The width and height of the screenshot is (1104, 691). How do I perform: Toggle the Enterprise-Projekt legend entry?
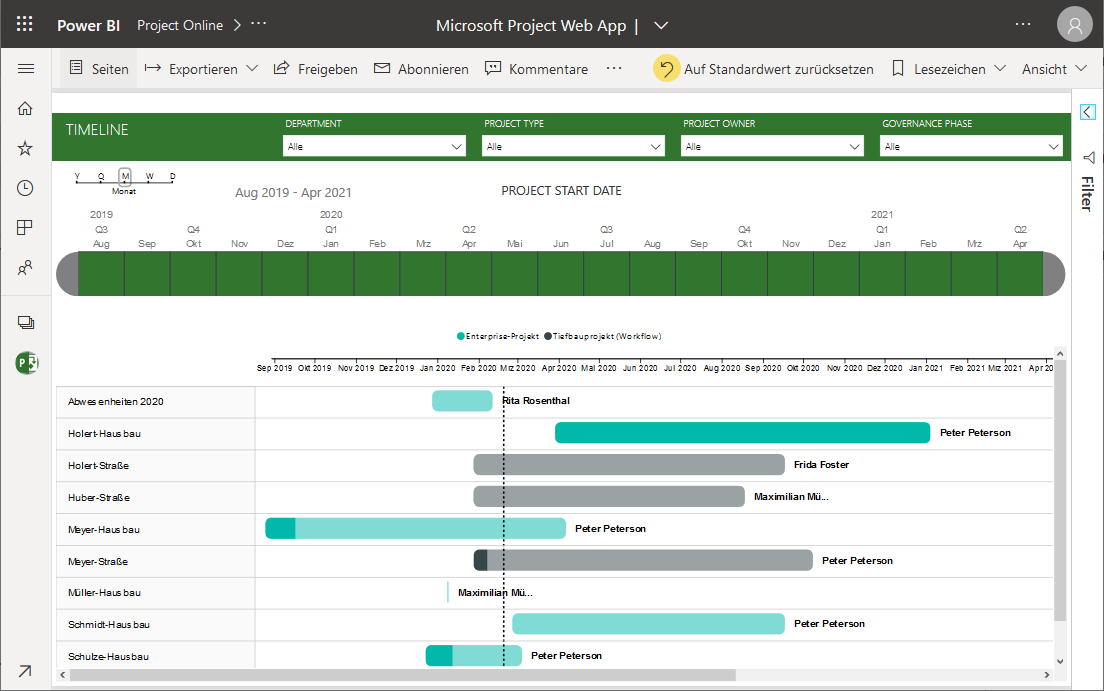click(x=498, y=337)
